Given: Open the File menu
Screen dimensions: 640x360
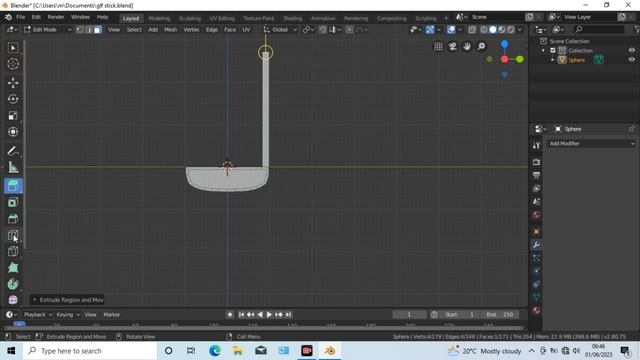Looking at the screenshot, I should coord(20,17).
